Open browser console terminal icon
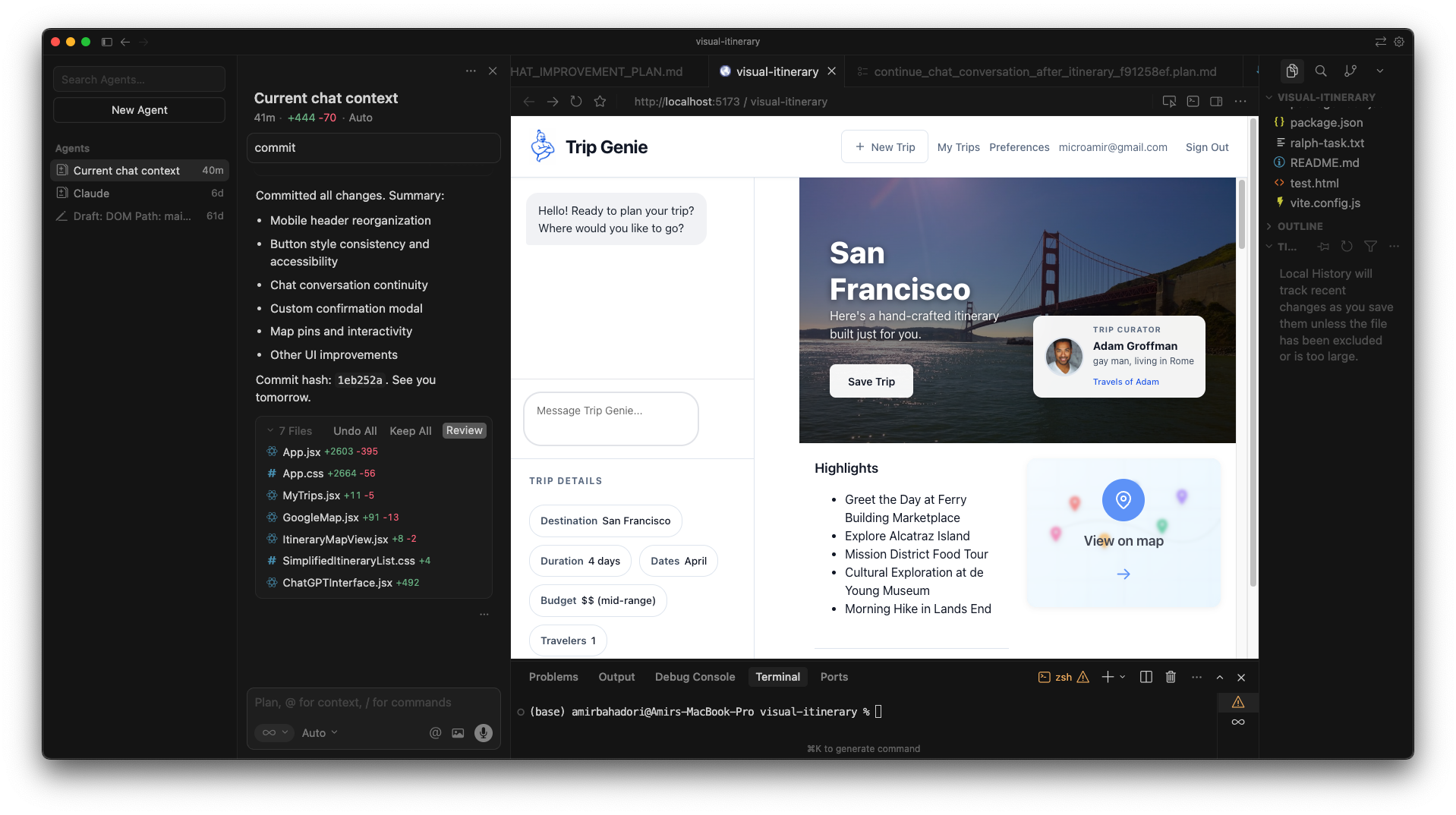This screenshot has height=815, width=1456. pyautogui.click(x=1193, y=101)
